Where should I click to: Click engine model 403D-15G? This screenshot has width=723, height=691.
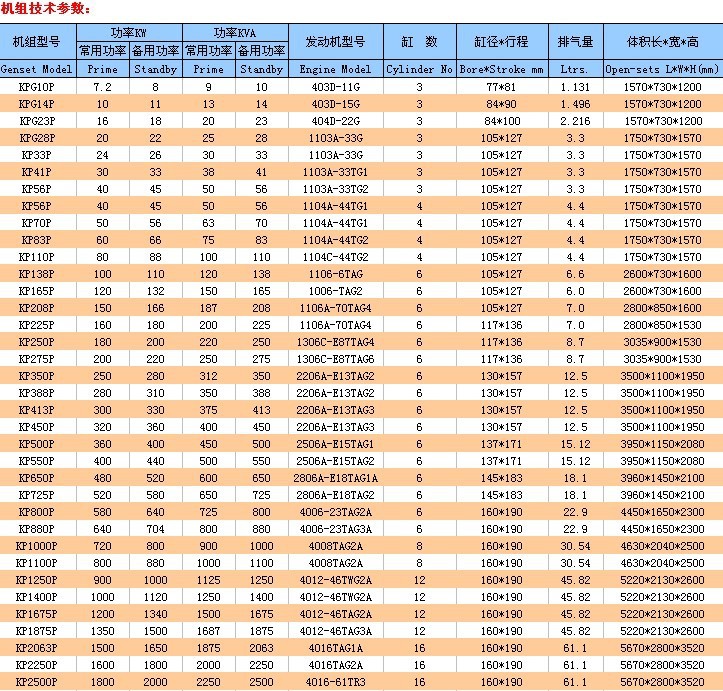[336, 104]
